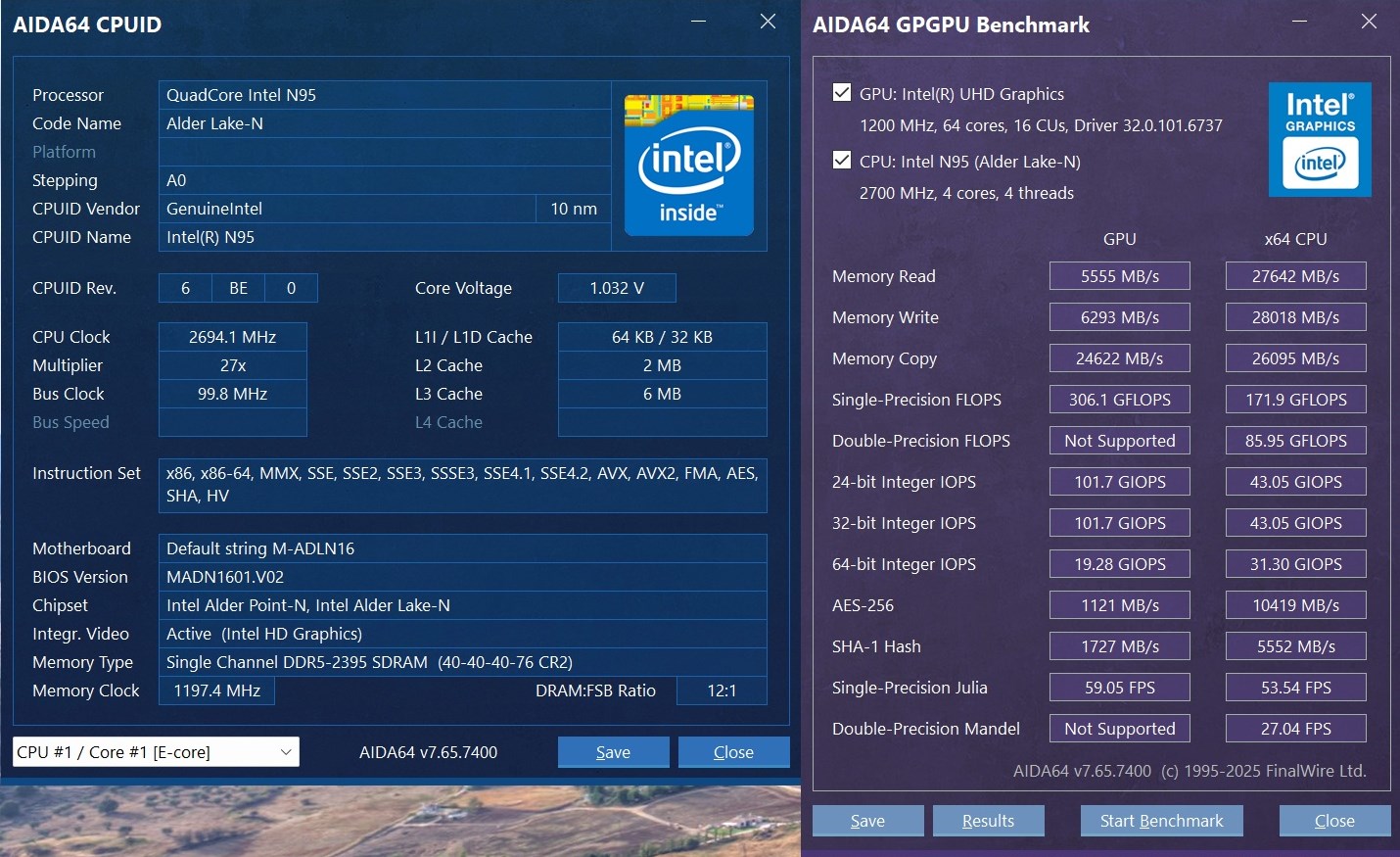The height and width of the screenshot is (857, 1400).
Task: Close the AIDA64 CPUID window with X
Action: pyautogui.click(x=768, y=22)
